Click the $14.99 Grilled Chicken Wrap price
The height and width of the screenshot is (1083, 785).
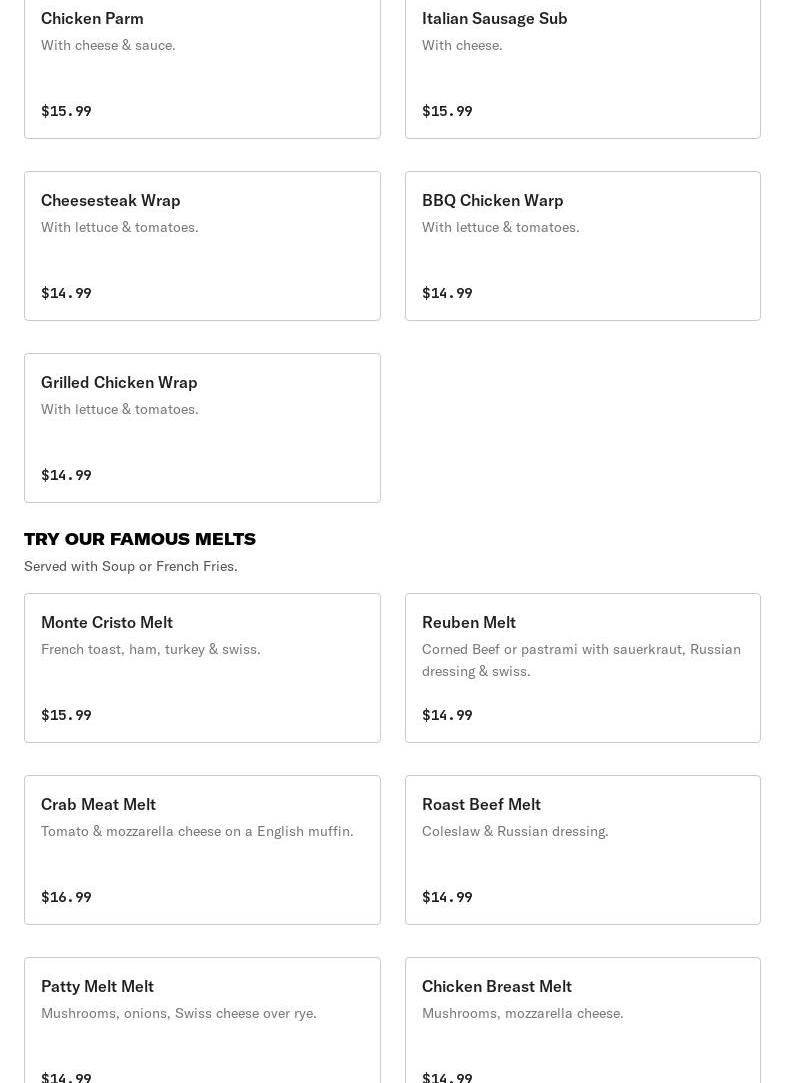[66, 475]
